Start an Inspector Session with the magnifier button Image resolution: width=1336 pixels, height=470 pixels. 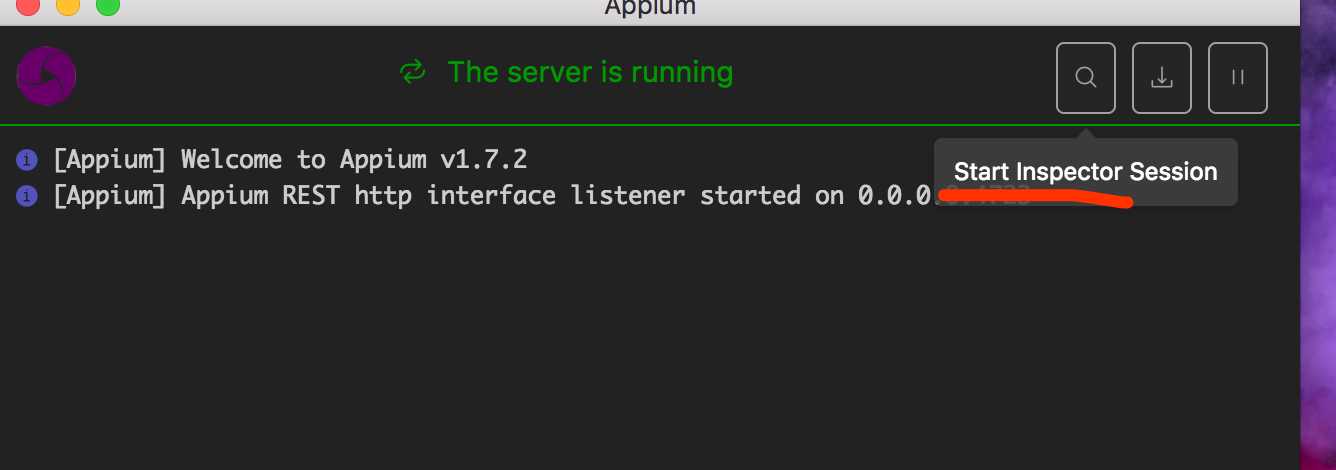[x=1085, y=77]
